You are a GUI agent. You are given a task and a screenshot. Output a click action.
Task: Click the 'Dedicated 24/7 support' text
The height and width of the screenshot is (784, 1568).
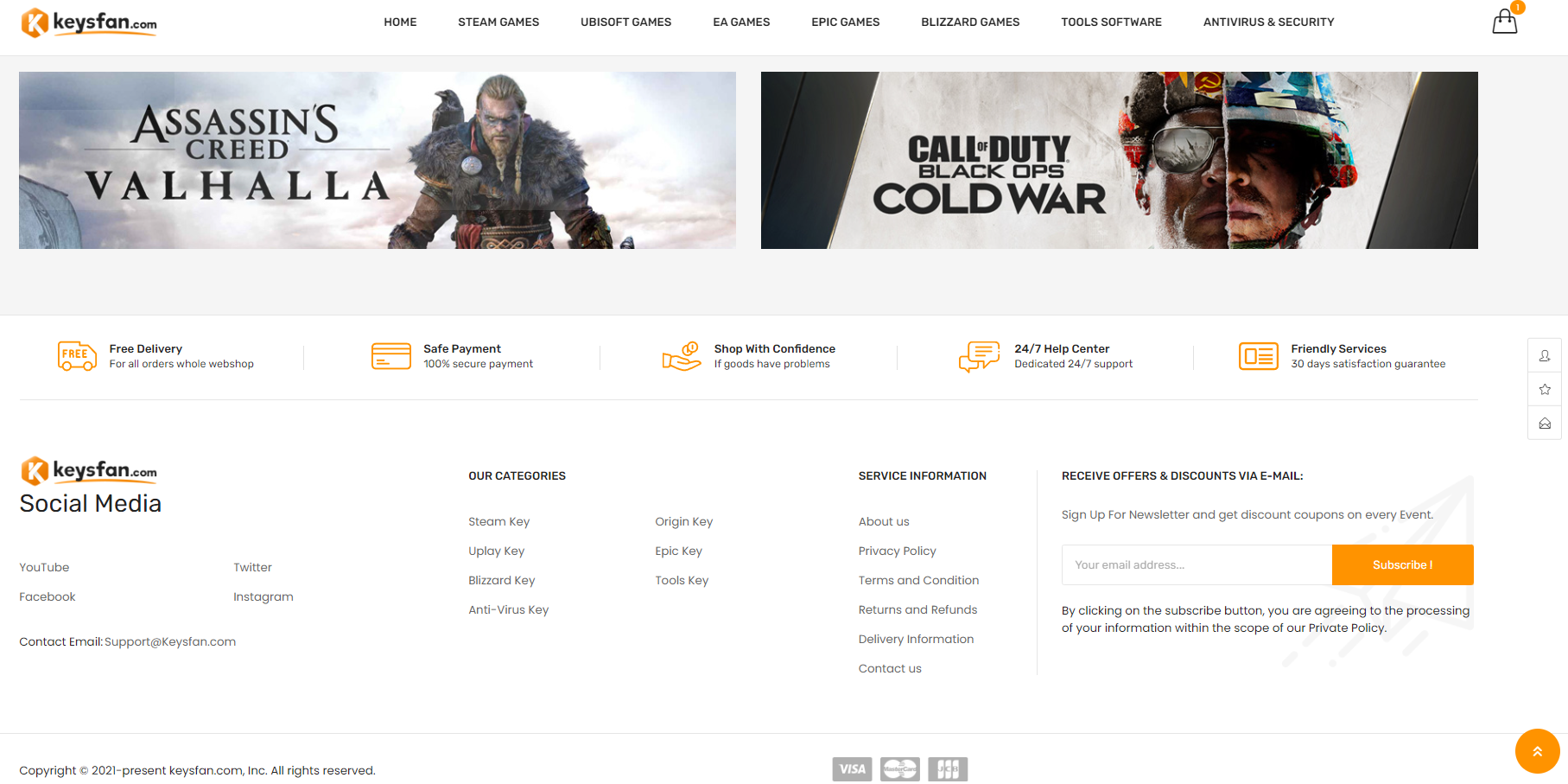pos(1074,365)
